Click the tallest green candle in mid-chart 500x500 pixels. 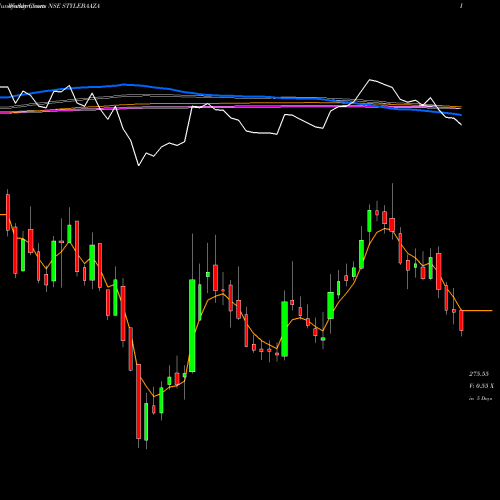(x=192, y=325)
